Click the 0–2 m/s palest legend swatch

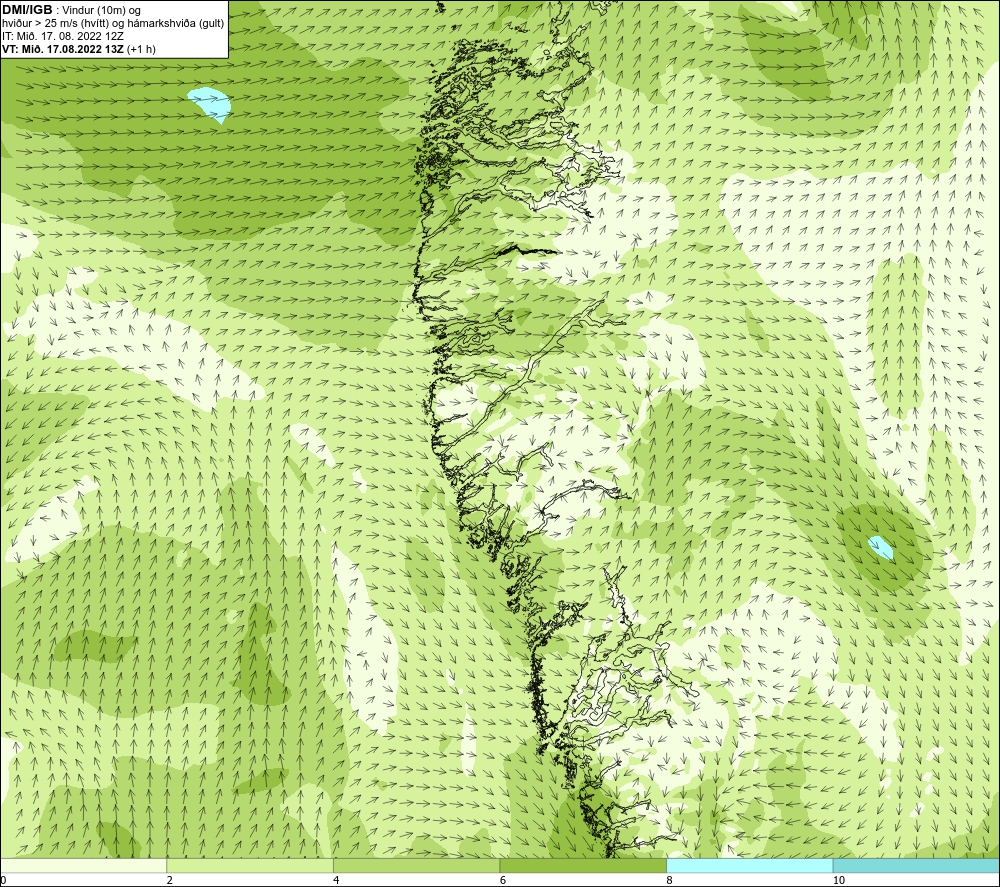(x=84, y=865)
